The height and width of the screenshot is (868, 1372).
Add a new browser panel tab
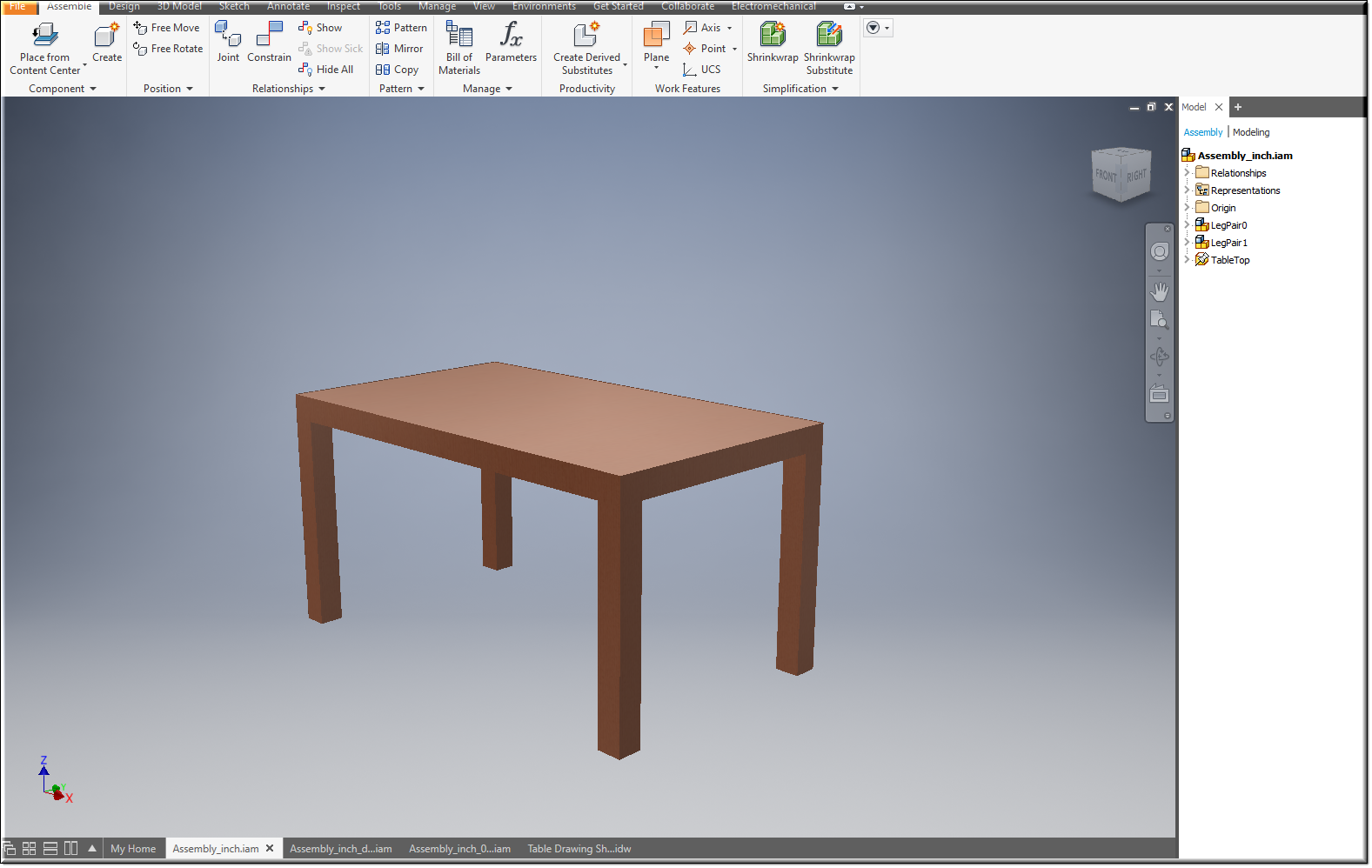1237,107
